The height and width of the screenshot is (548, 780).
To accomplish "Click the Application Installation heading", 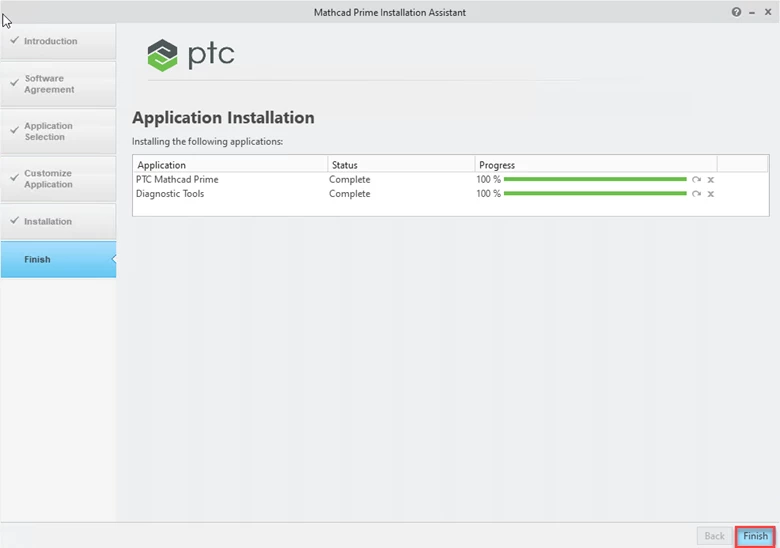I will coord(223,118).
